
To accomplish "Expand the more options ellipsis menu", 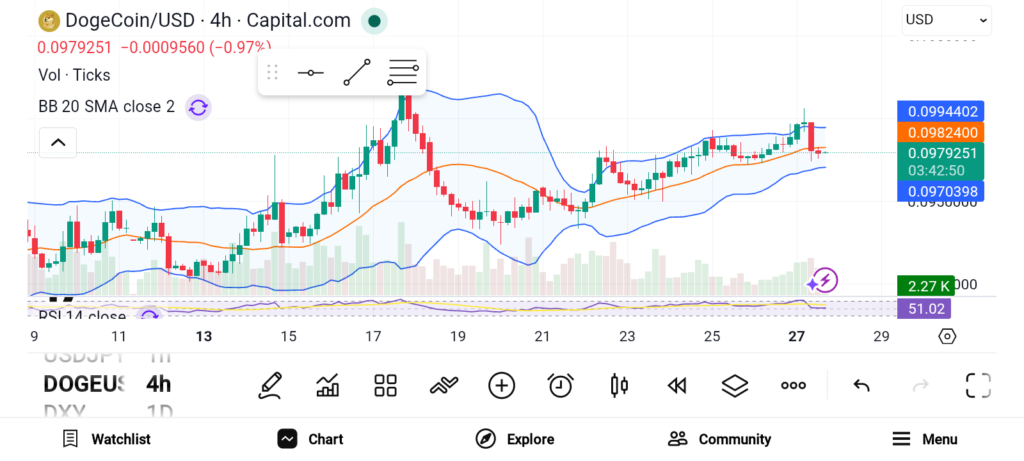I will (793, 385).
